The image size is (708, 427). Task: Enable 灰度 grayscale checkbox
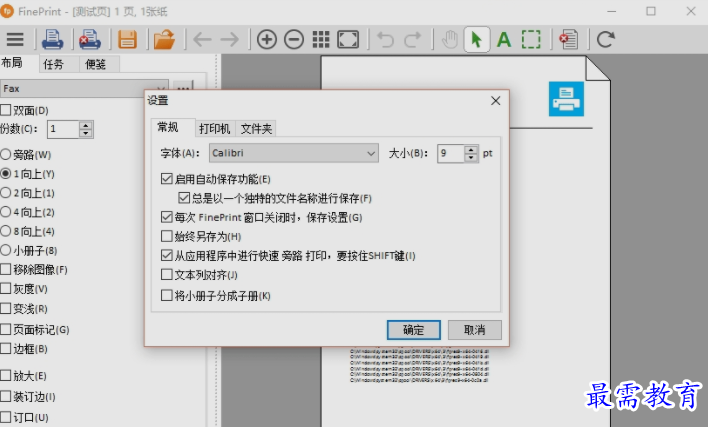(6, 288)
